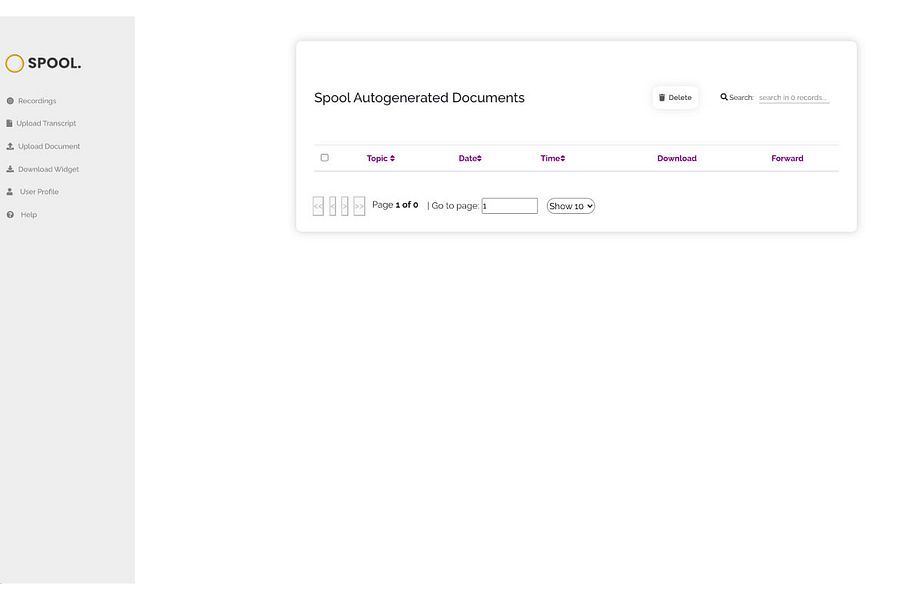Image resolution: width=923 pixels, height=600 pixels.
Task: Open the Help section
Action: tap(29, 214)
